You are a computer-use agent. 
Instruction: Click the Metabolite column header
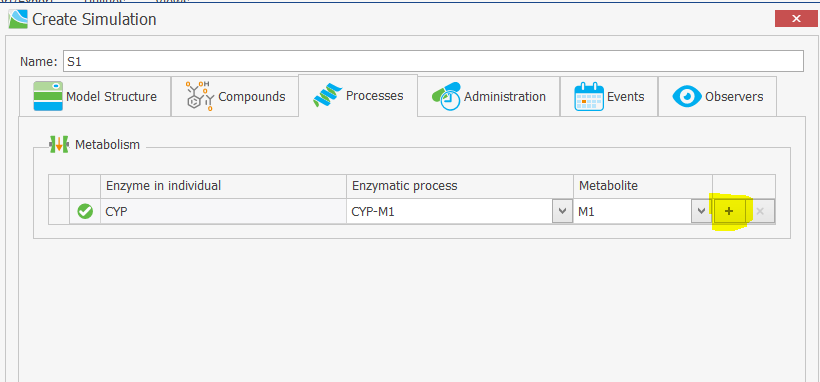click(643, 186)
